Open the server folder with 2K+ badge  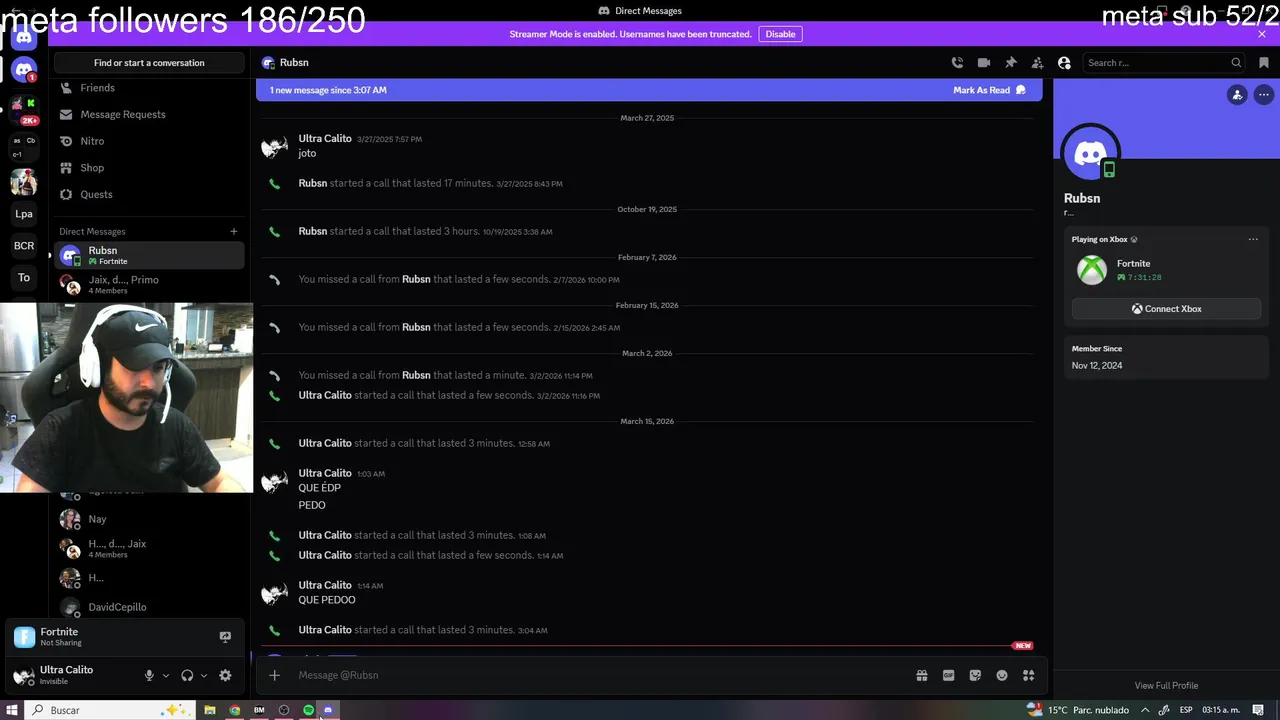[24, 108]
